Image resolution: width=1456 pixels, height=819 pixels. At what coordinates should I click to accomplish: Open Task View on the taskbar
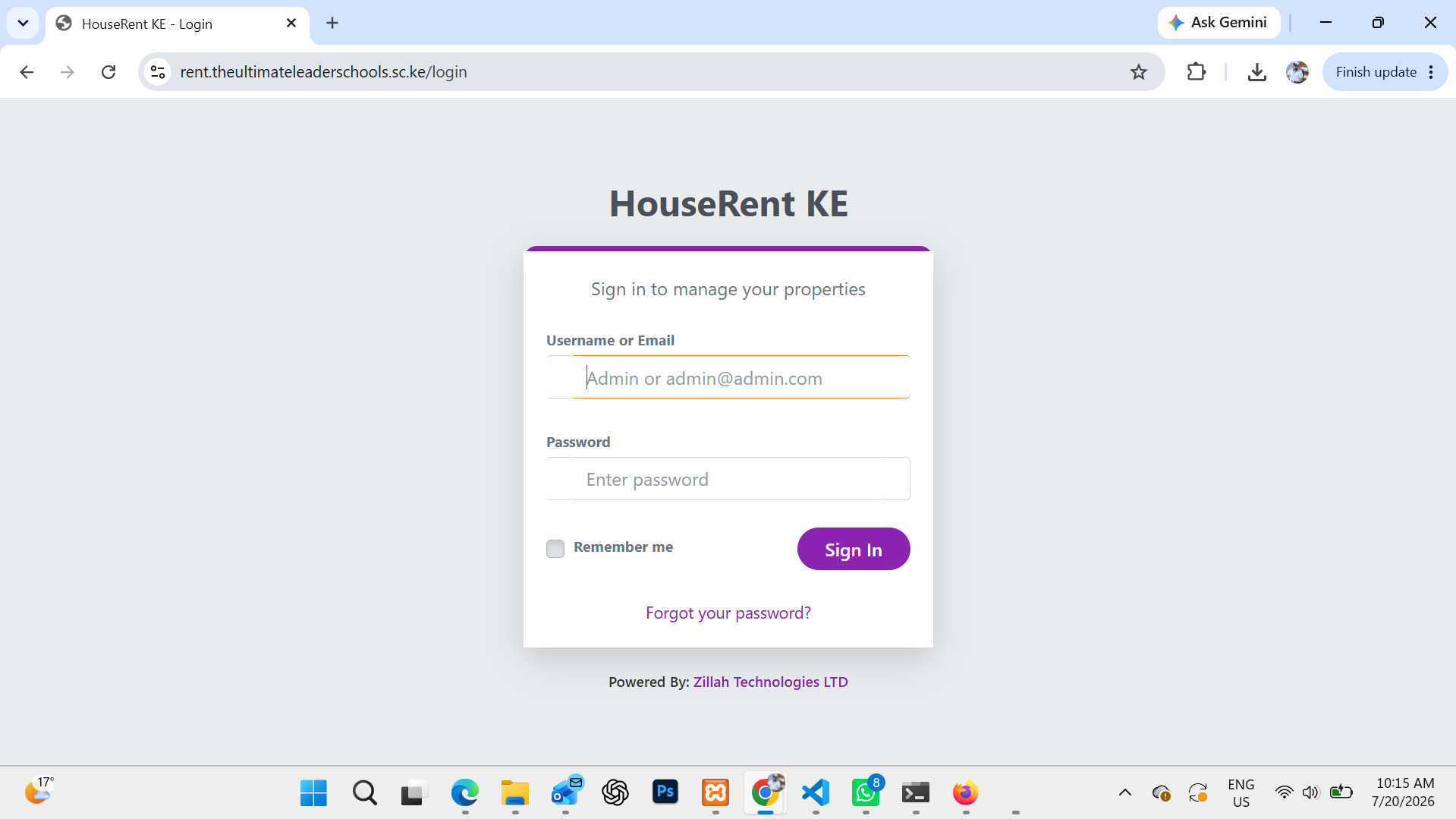tap(414, 793)
